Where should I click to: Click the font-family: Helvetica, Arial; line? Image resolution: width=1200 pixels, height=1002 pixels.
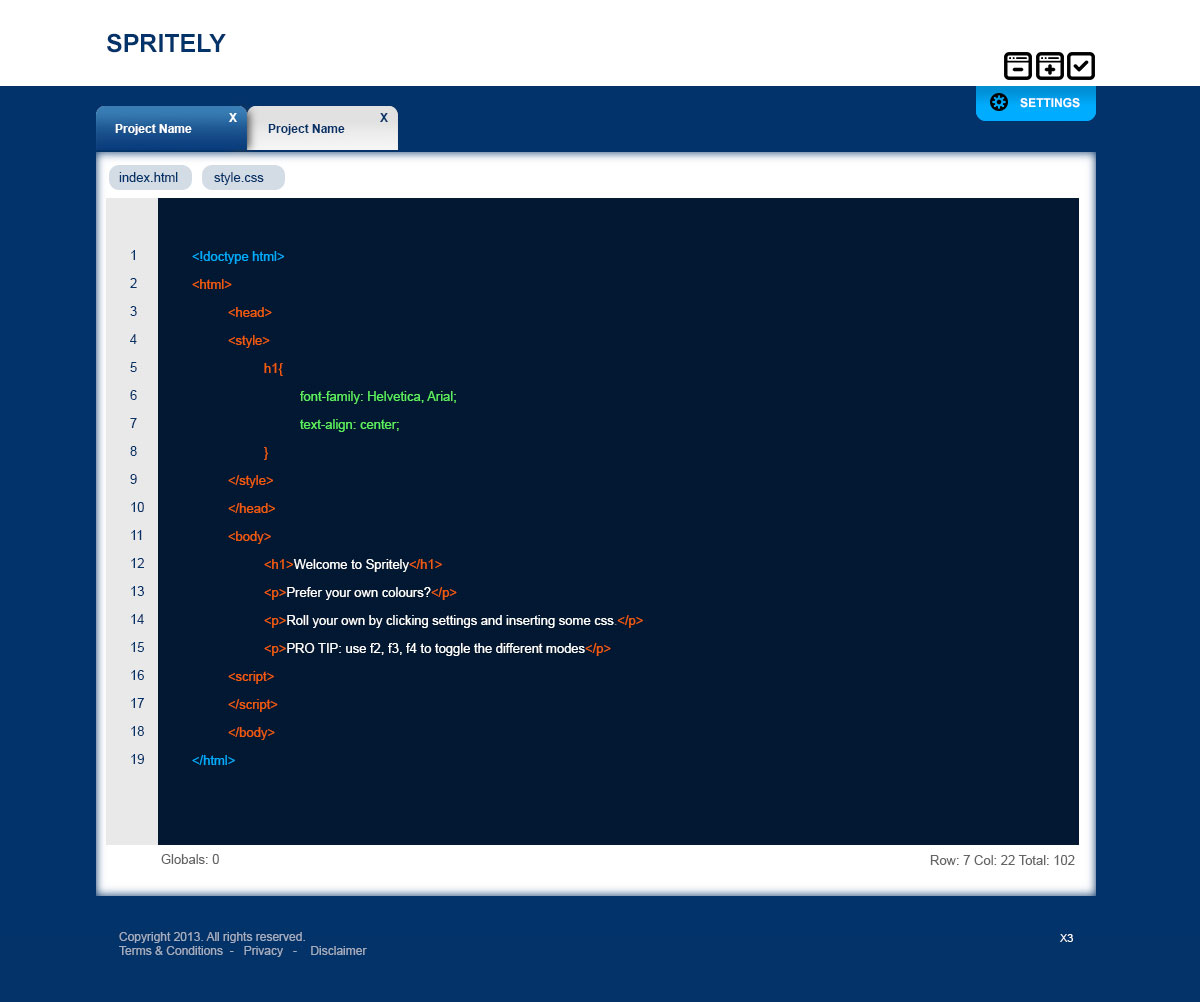378,397
